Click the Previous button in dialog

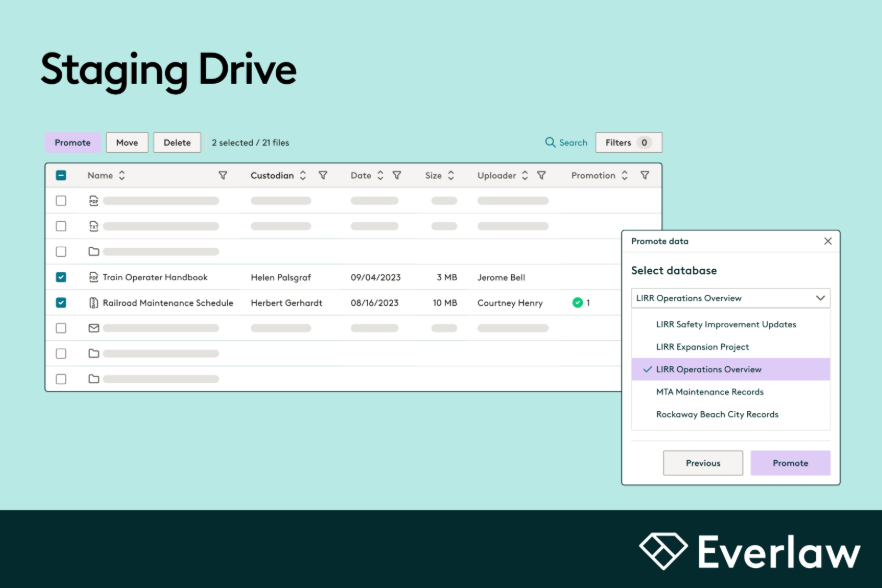pyautogui.click(x=703, y=463)
